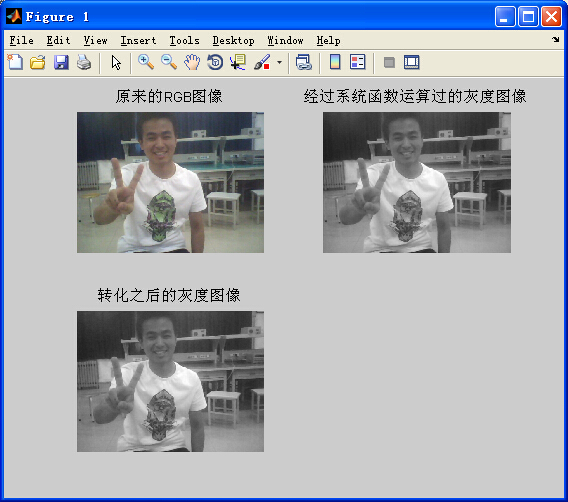Image resolution: width=568 pixels, height=502 pixels.
Task: Click the MATLAB logo in the title bar
Action: pyautogui.click(x=14, y=16)
